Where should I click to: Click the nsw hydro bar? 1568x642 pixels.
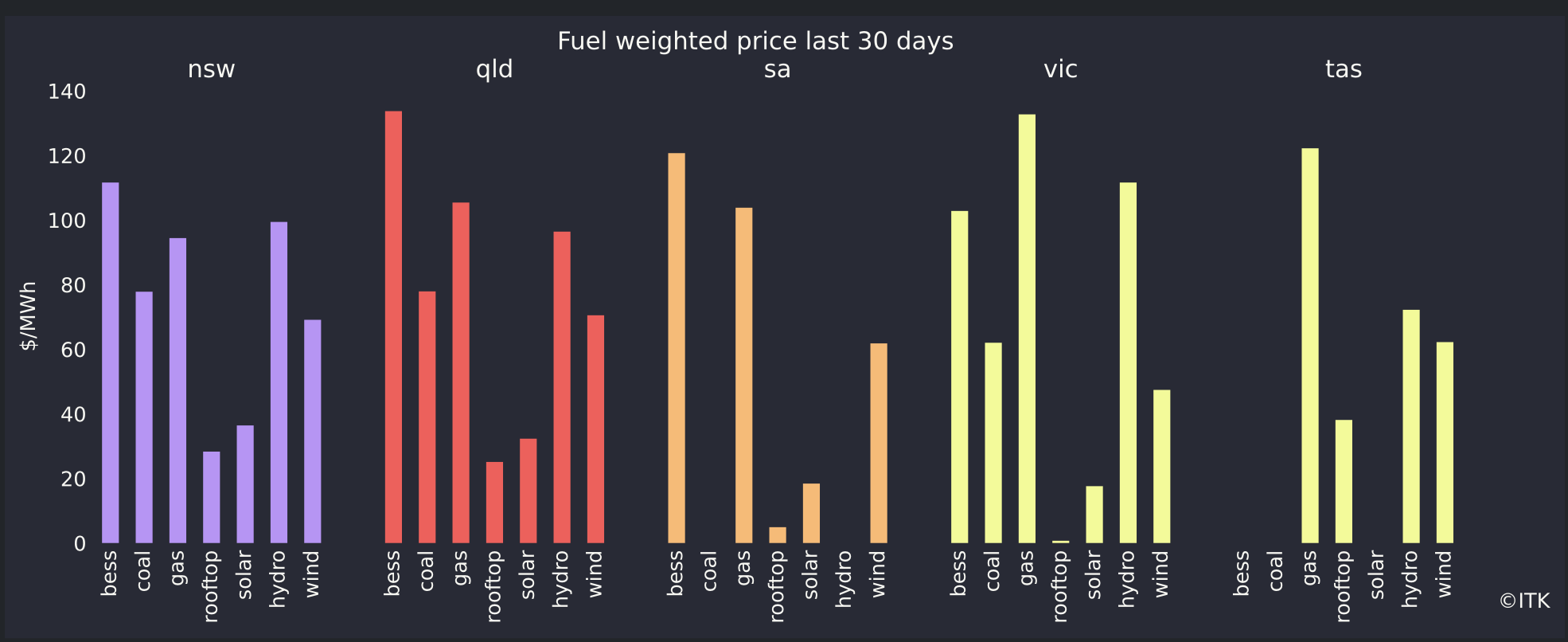pos(279,382)
